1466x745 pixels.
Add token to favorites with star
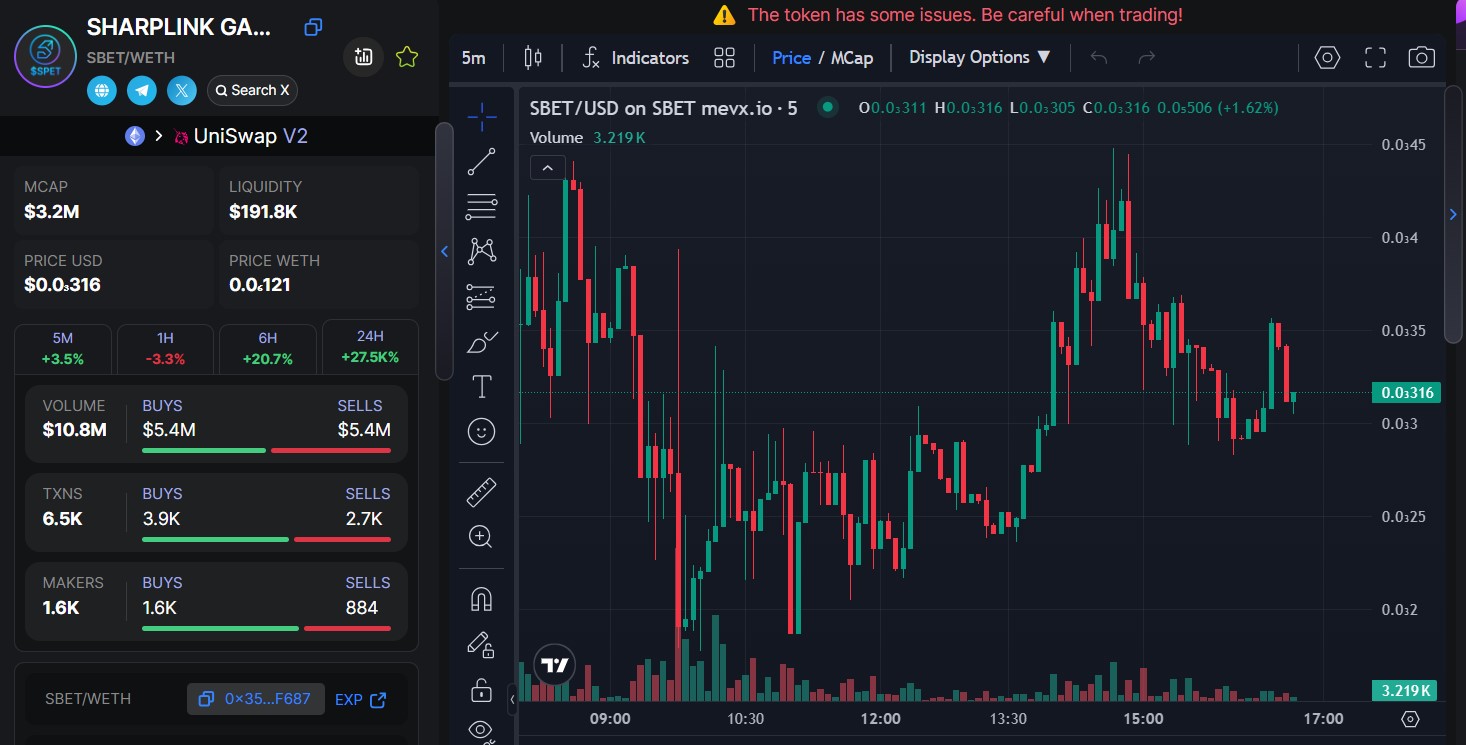click(406, 57)
